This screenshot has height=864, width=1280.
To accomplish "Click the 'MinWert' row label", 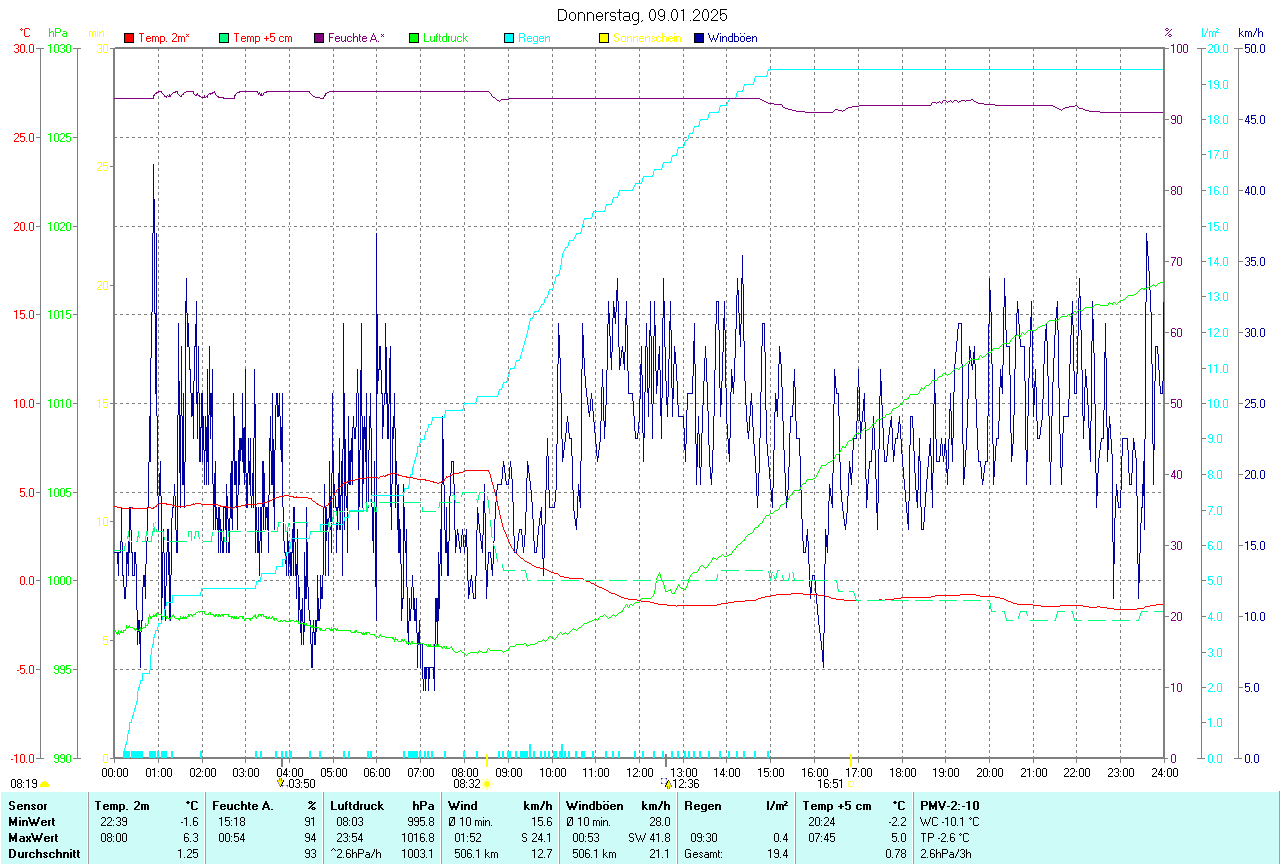I will pyautogui.click(x=30, y=822).
